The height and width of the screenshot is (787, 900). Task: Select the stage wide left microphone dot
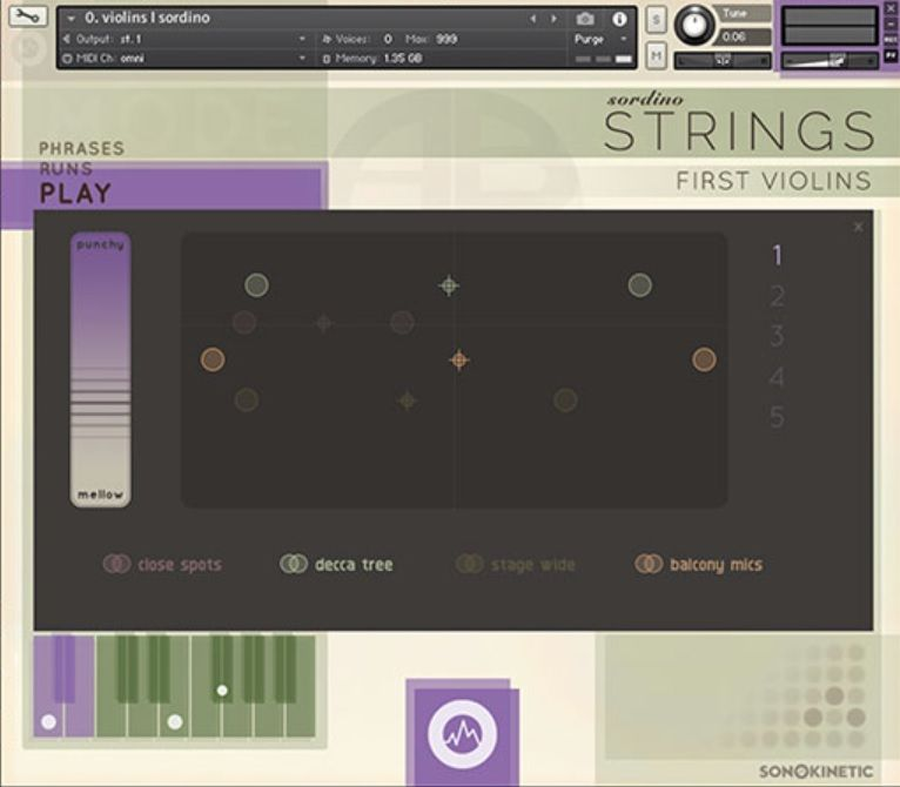tap(247, 400)
